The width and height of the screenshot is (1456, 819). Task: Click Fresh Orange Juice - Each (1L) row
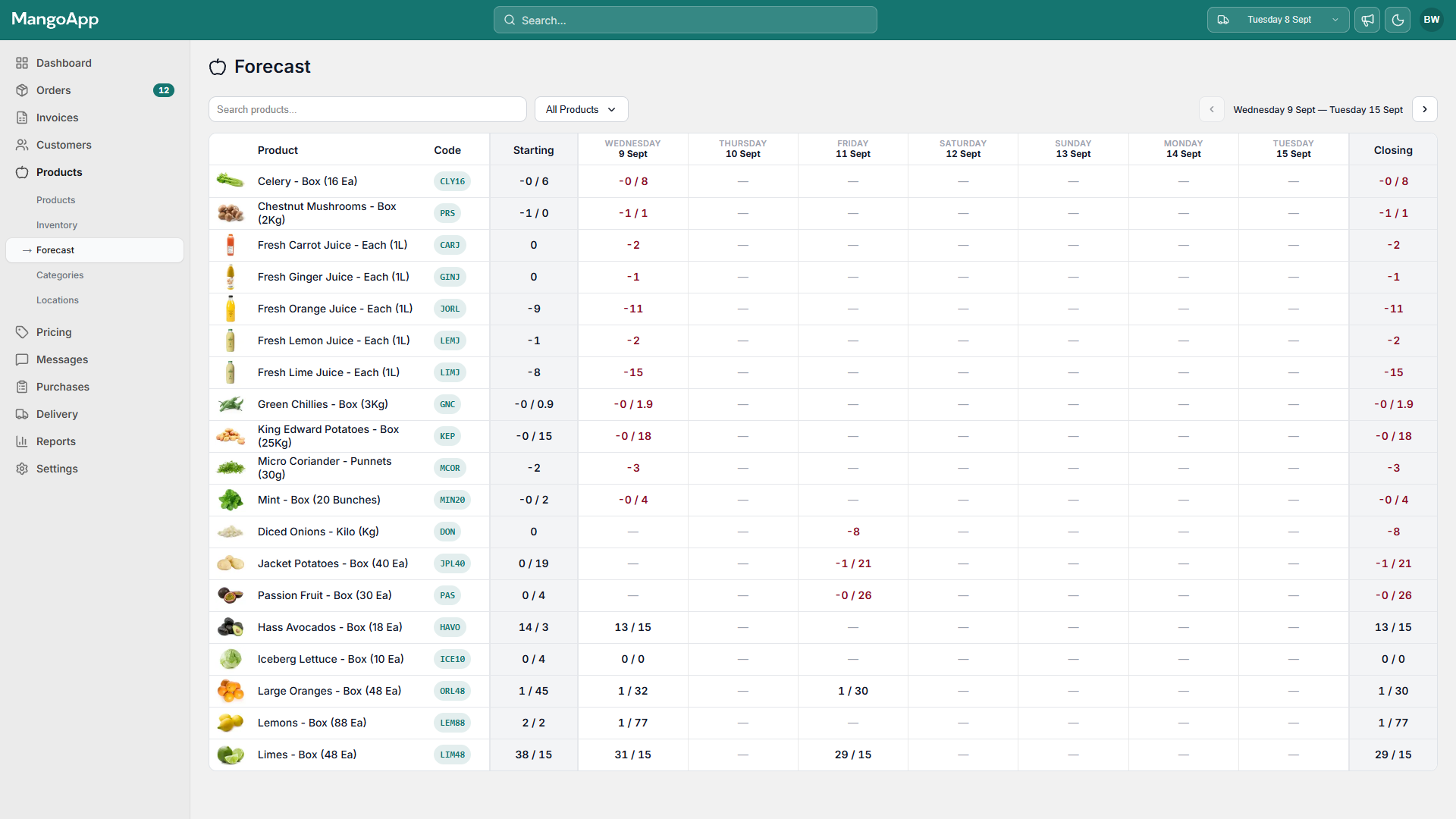click(x=823, y=309)
